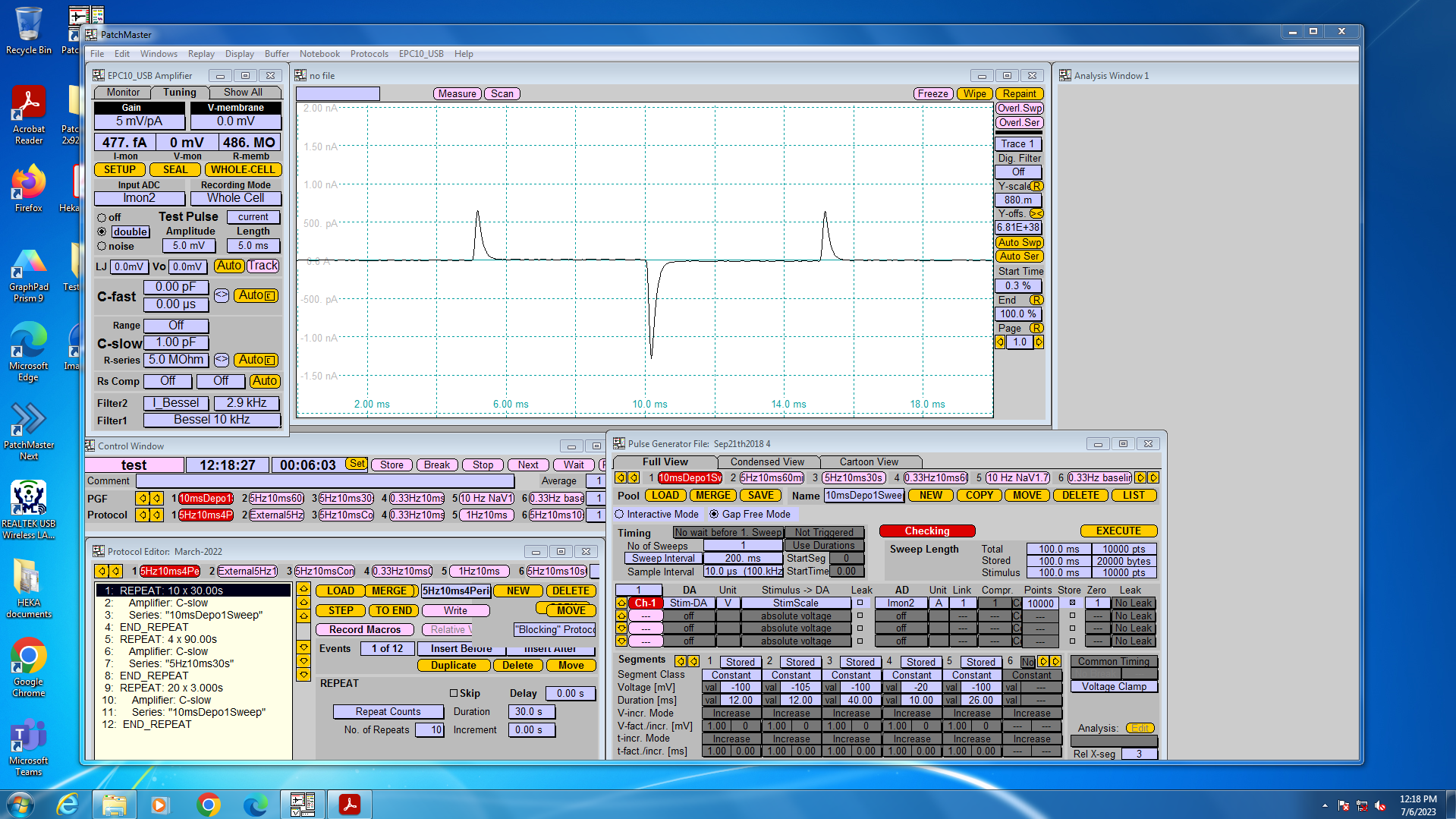
Task: Open C-slow Range Off selector
Action: [x=176, y=326]
